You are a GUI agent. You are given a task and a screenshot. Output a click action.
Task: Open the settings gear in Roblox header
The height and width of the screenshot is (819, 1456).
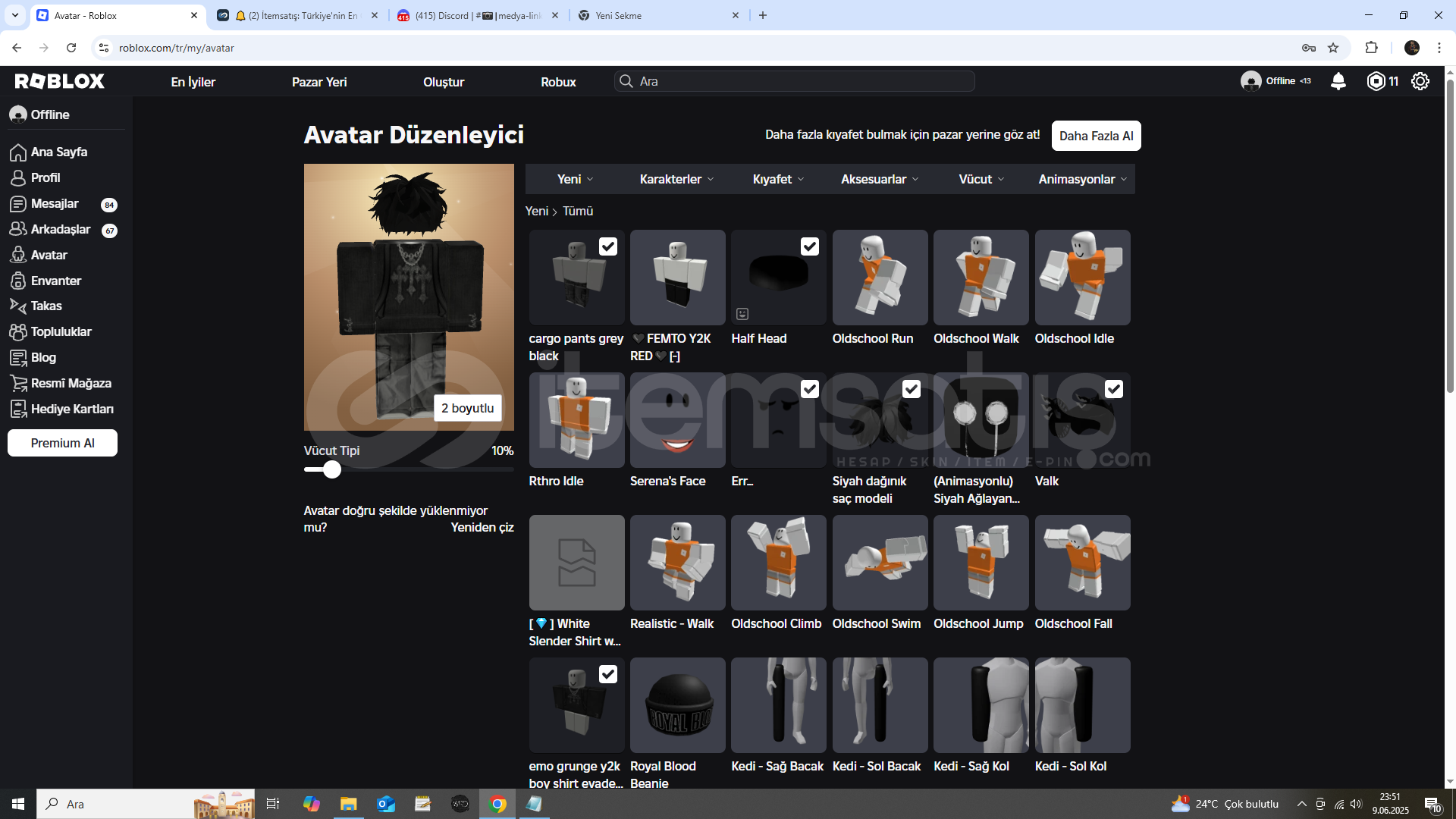click(1420, 81)
